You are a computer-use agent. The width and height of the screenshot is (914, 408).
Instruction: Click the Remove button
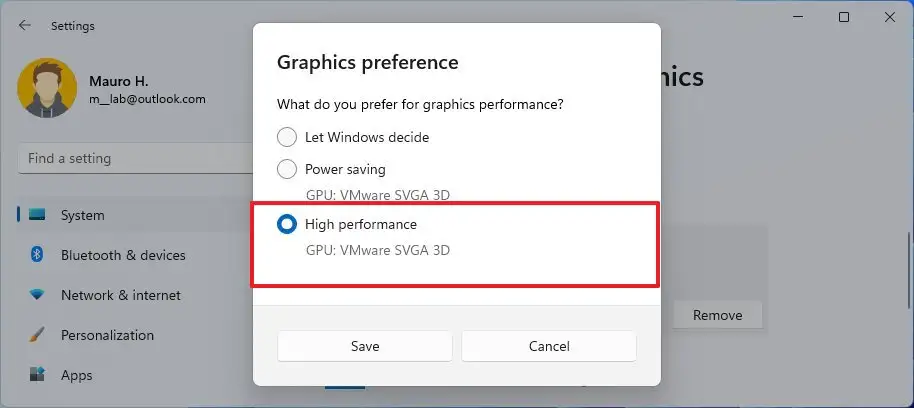[718, 315]
